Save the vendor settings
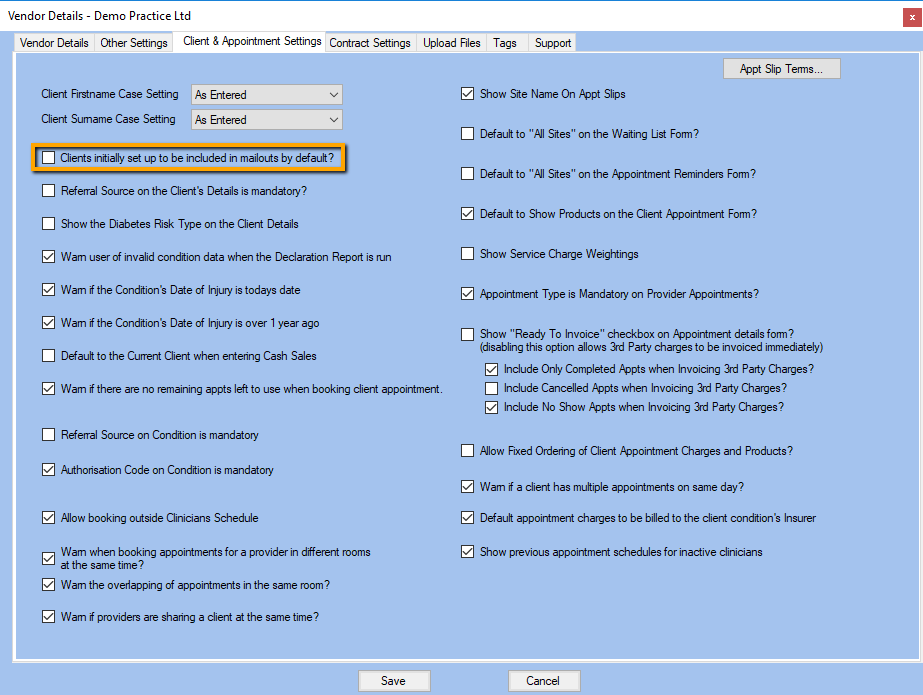 (394, 681)
